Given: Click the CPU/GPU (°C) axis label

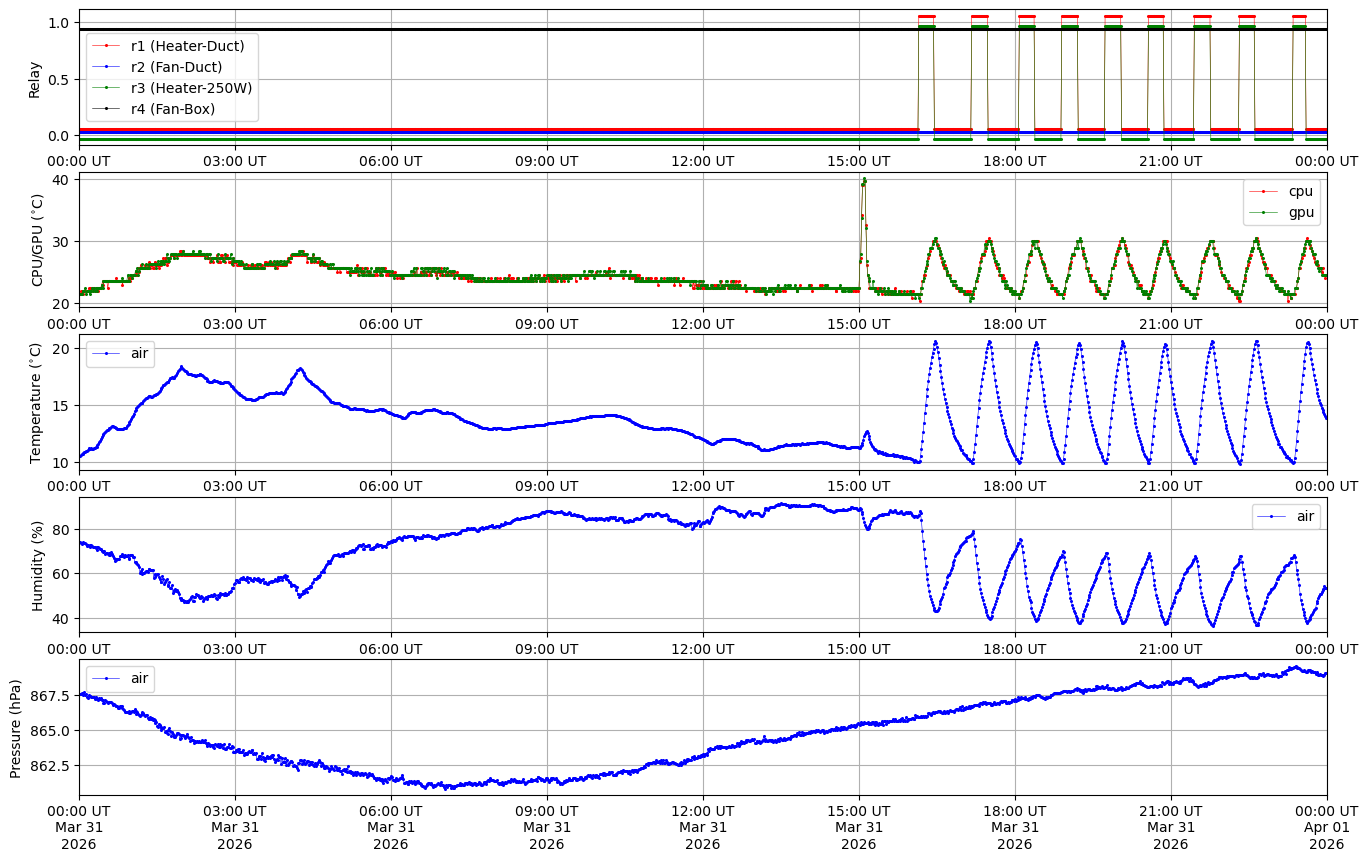Looking at the screenshot, I should point(38,240).
